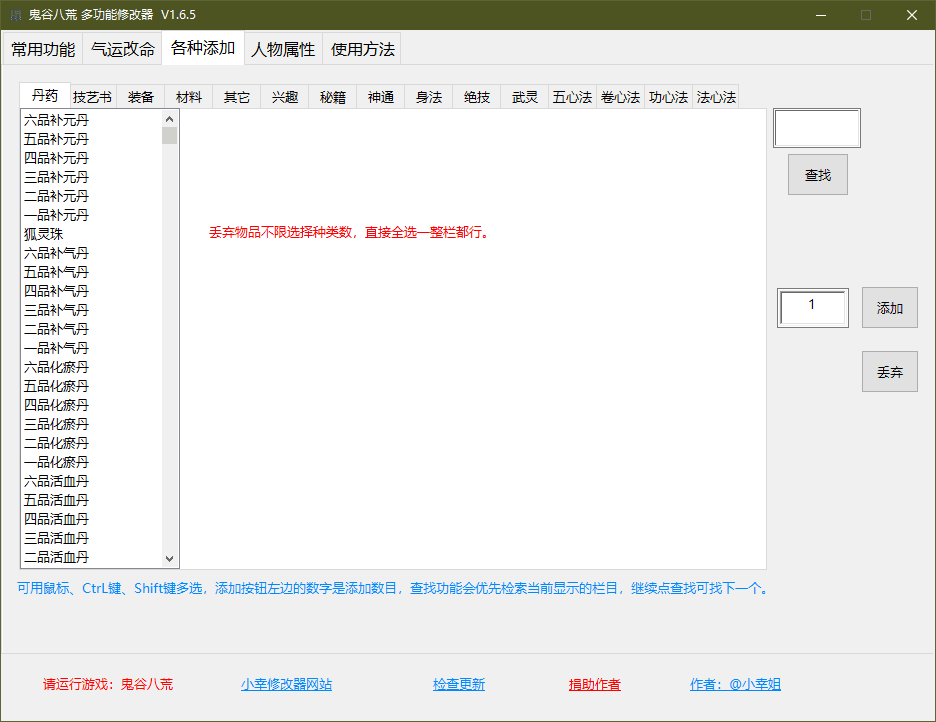
Task: Switch to 常用功能 menu section
Action: 43,47
